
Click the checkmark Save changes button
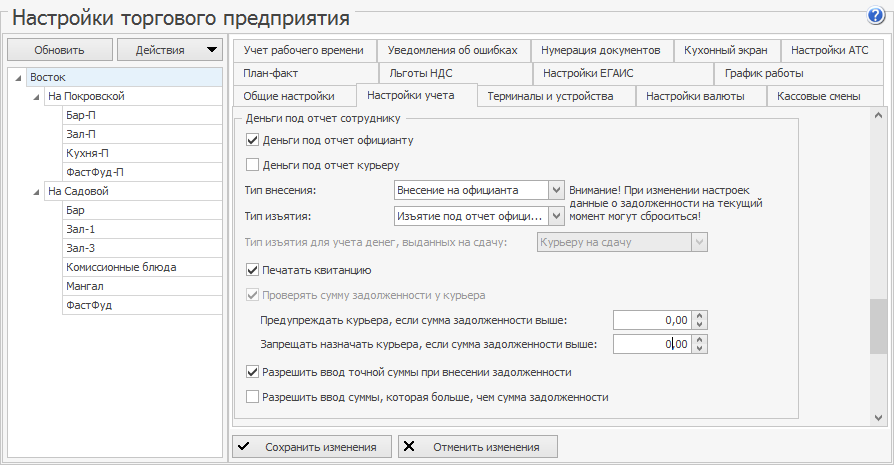(306, 447)
